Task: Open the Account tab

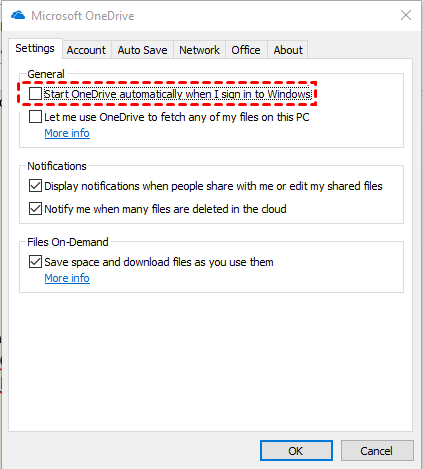Action: point(86,50)
